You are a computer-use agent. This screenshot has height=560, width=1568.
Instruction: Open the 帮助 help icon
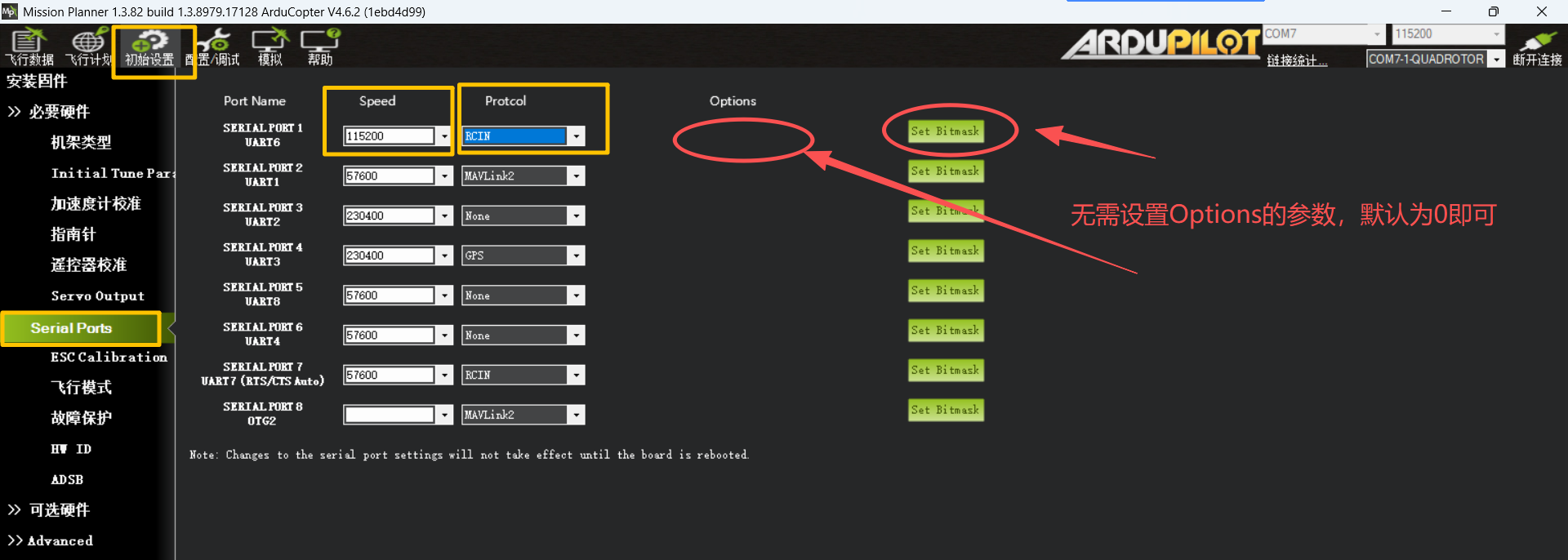[320, 47]
